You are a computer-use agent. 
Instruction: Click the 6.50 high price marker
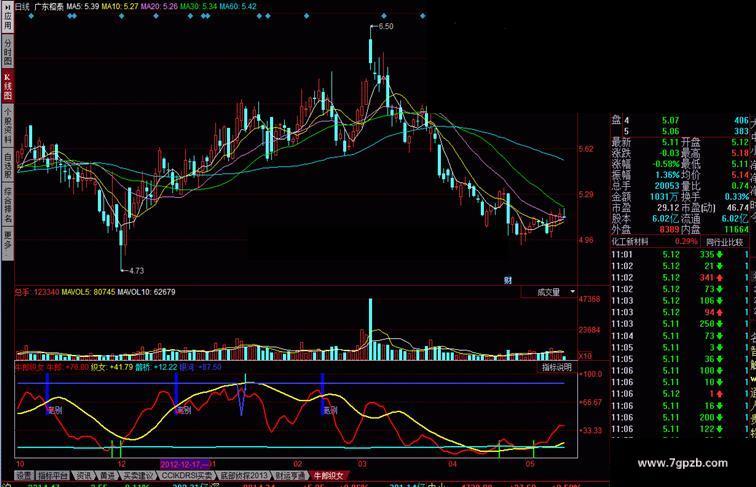point(386,27)
